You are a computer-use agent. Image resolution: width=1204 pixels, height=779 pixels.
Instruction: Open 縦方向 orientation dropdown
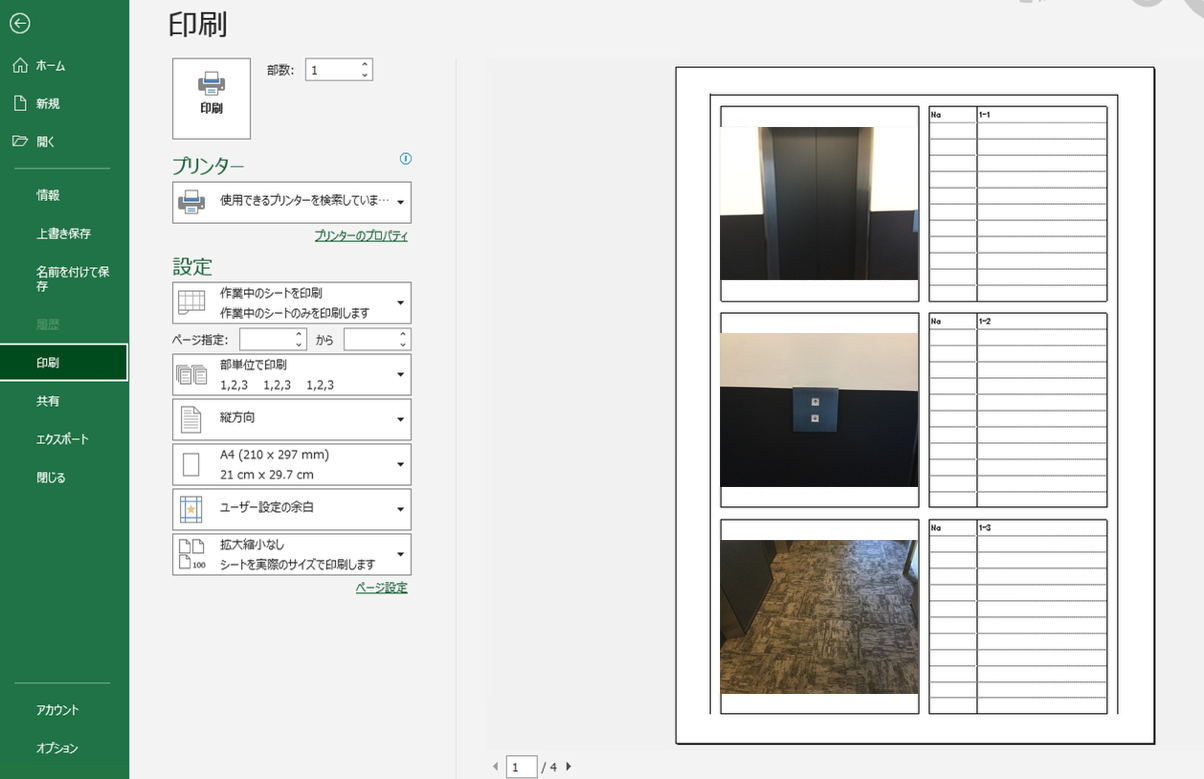[x=292, y=419]
